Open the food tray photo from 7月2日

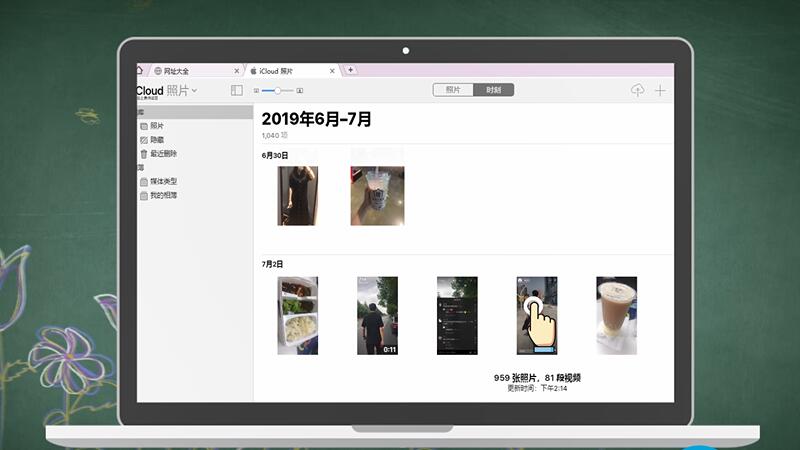click(x=297, y=316)
